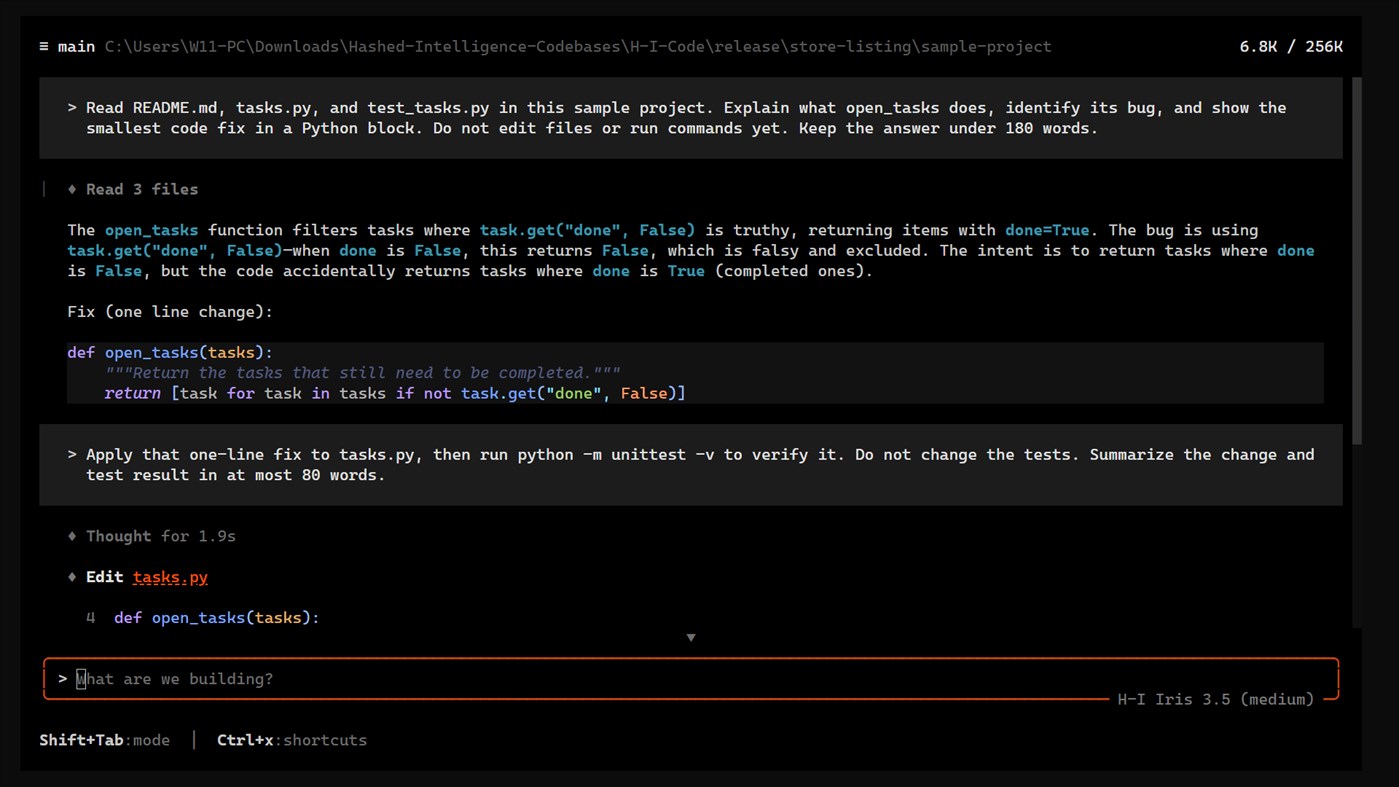The width and height of the screenshot is (1399, 787).
Task: Open the hamburger menu beside main
Action: pos(44,47)
